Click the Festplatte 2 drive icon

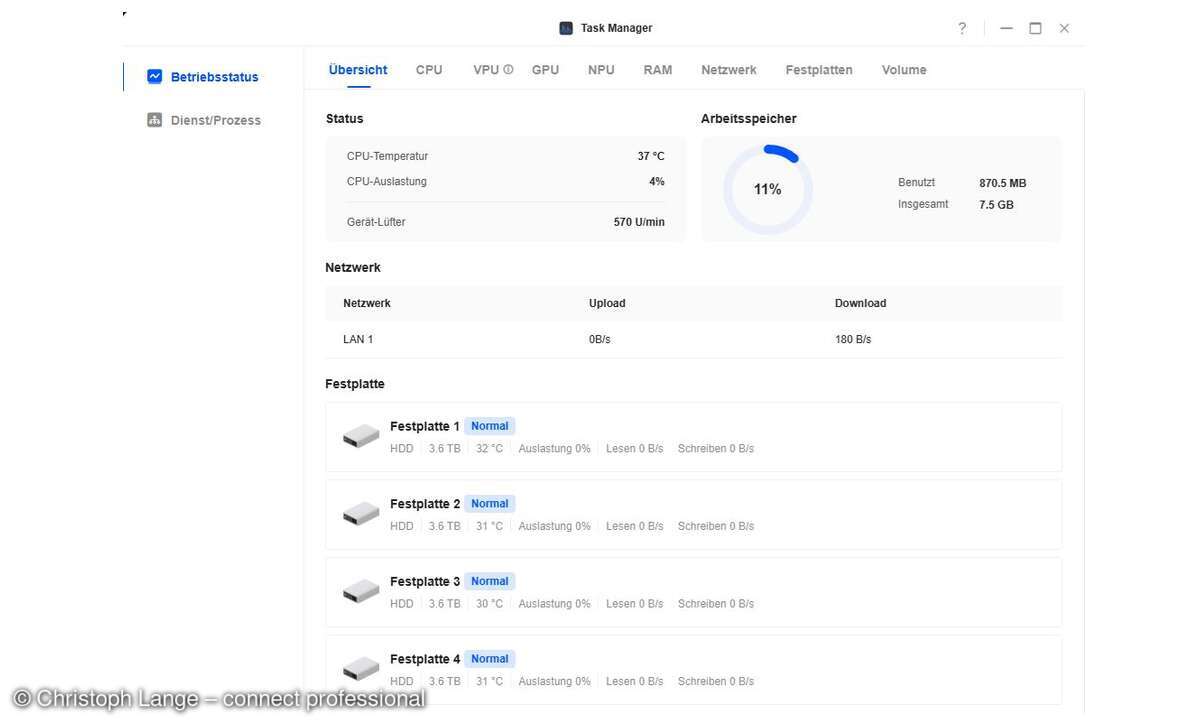[x=361, y=514]
